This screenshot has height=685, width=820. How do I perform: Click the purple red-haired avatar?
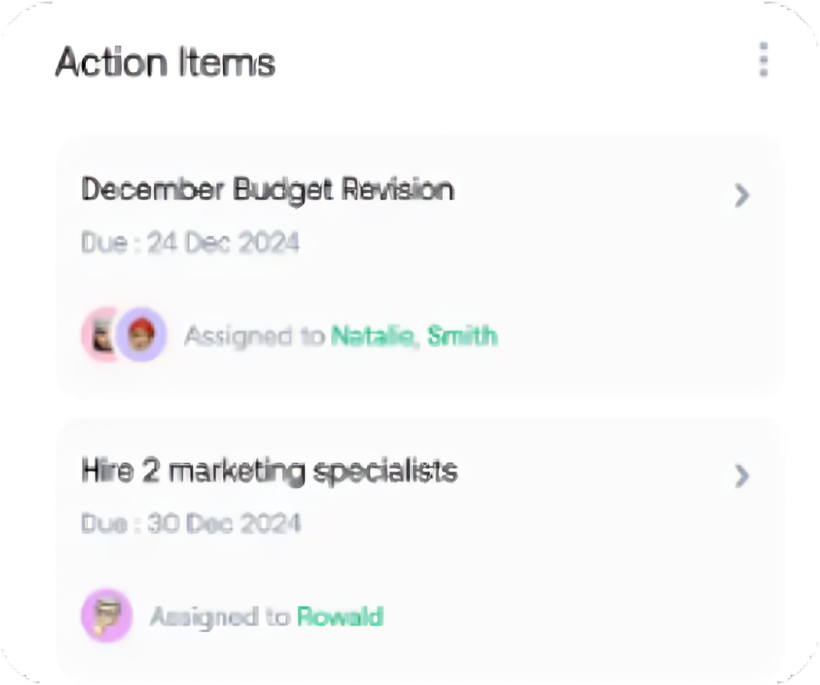[142, 334]
